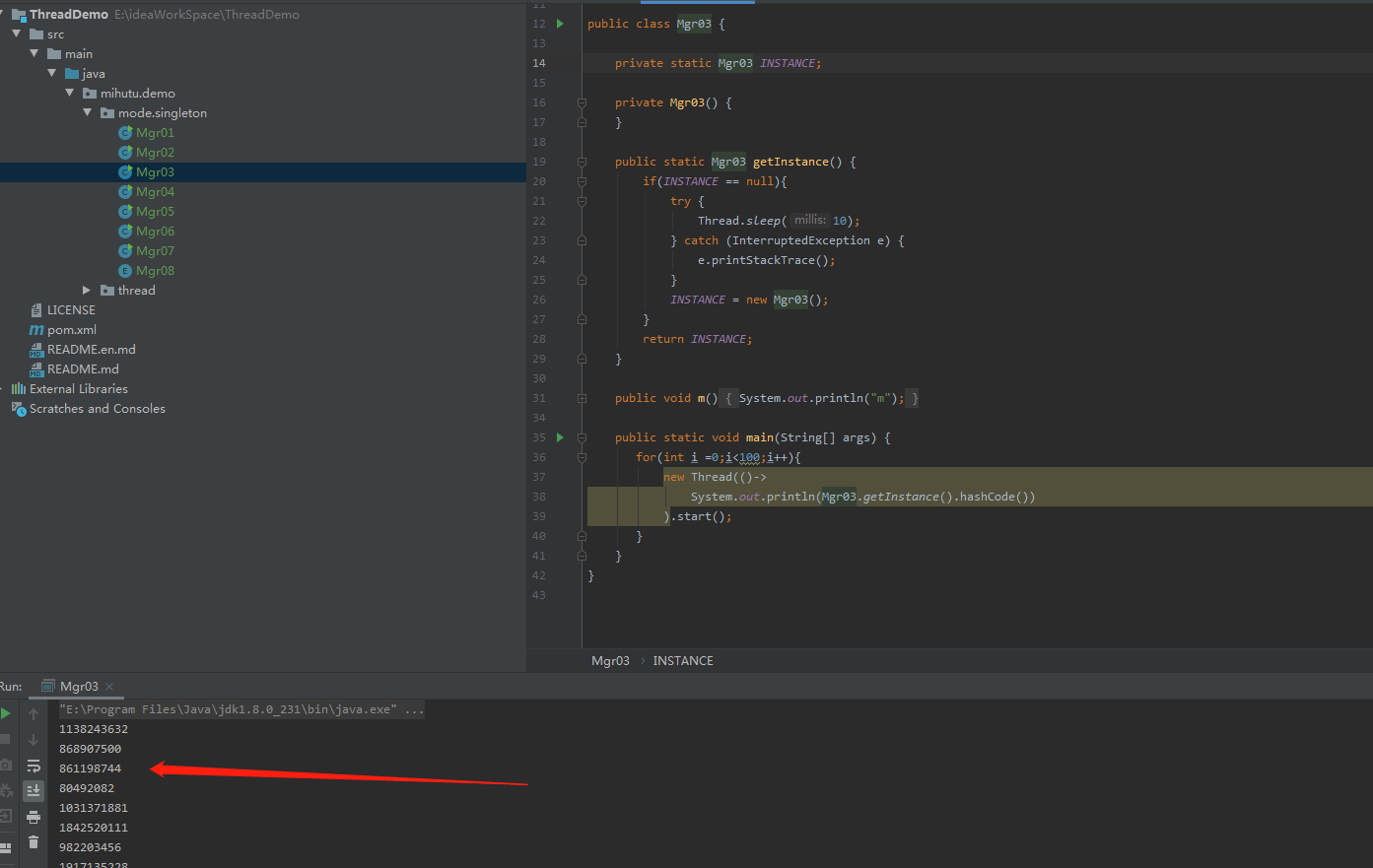Open pom.xml Maven file

coord(71,330)
